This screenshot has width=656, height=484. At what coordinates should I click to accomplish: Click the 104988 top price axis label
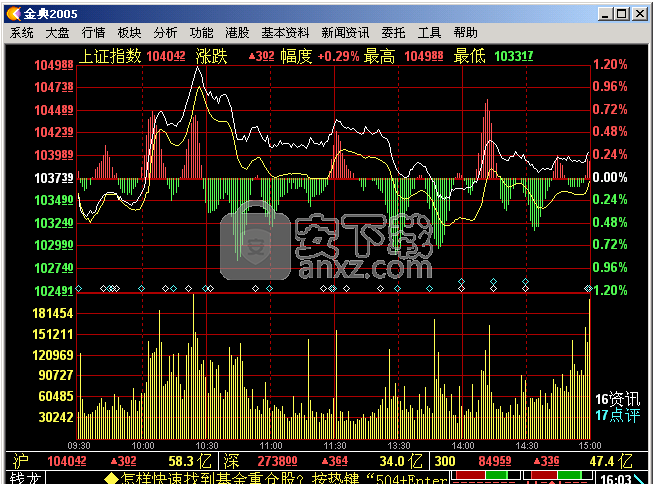54,65
